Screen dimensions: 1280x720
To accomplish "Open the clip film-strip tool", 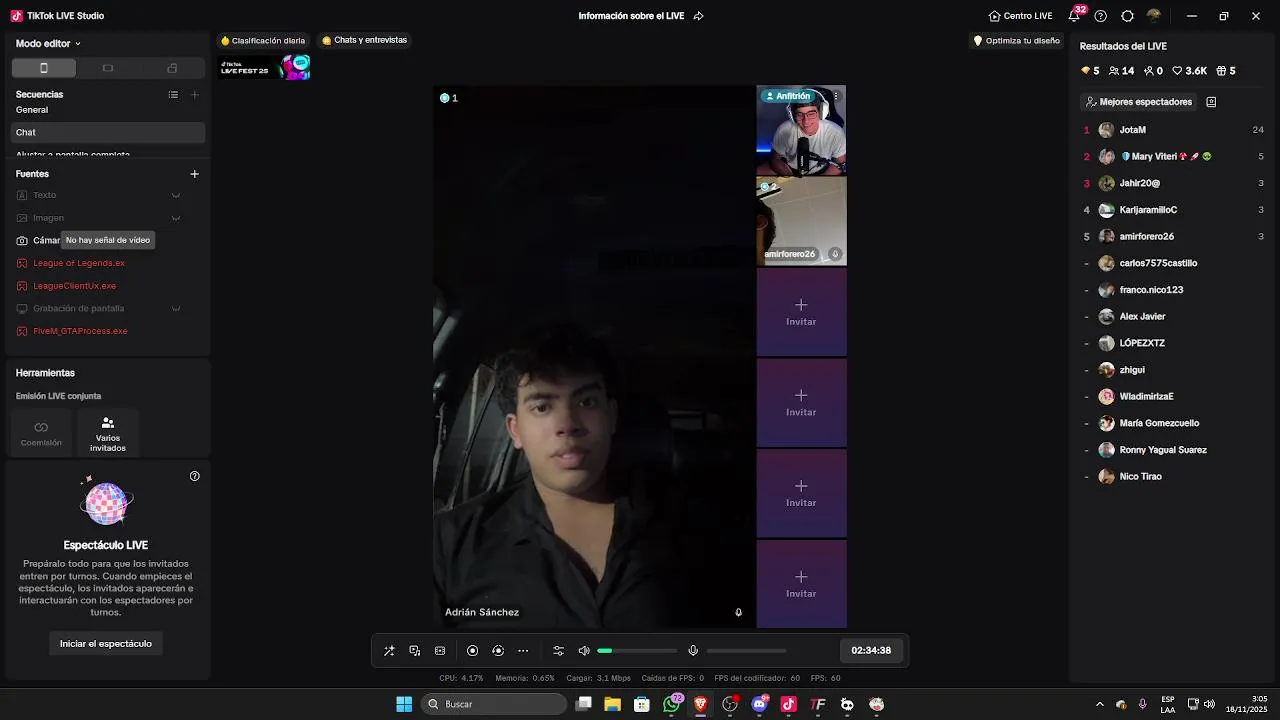I will click(x=440, y=651).
